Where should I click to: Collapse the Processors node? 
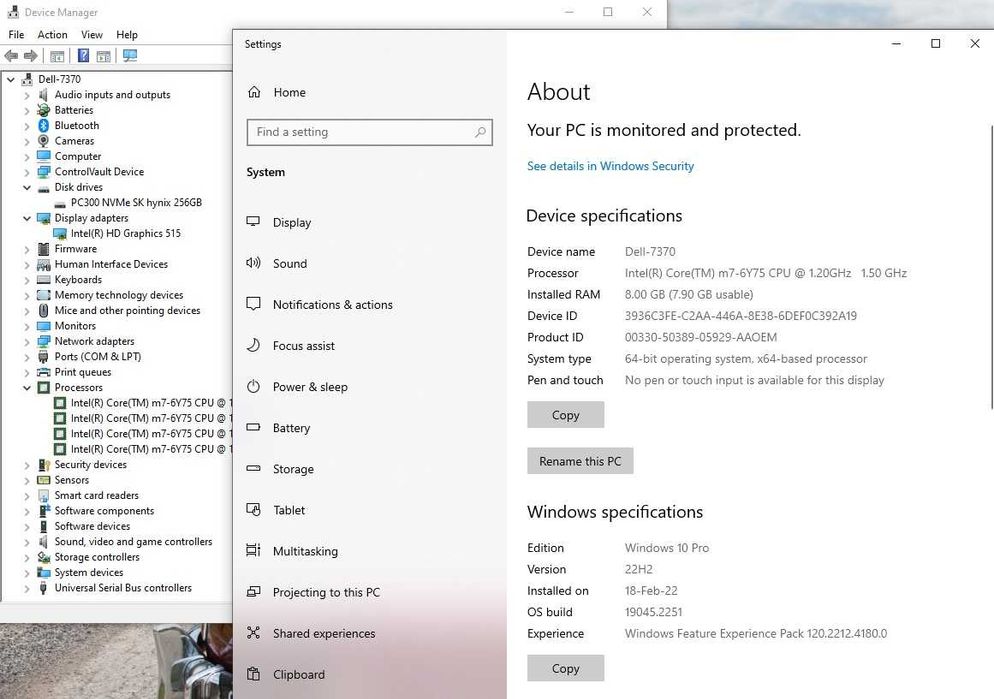(27, 388)
